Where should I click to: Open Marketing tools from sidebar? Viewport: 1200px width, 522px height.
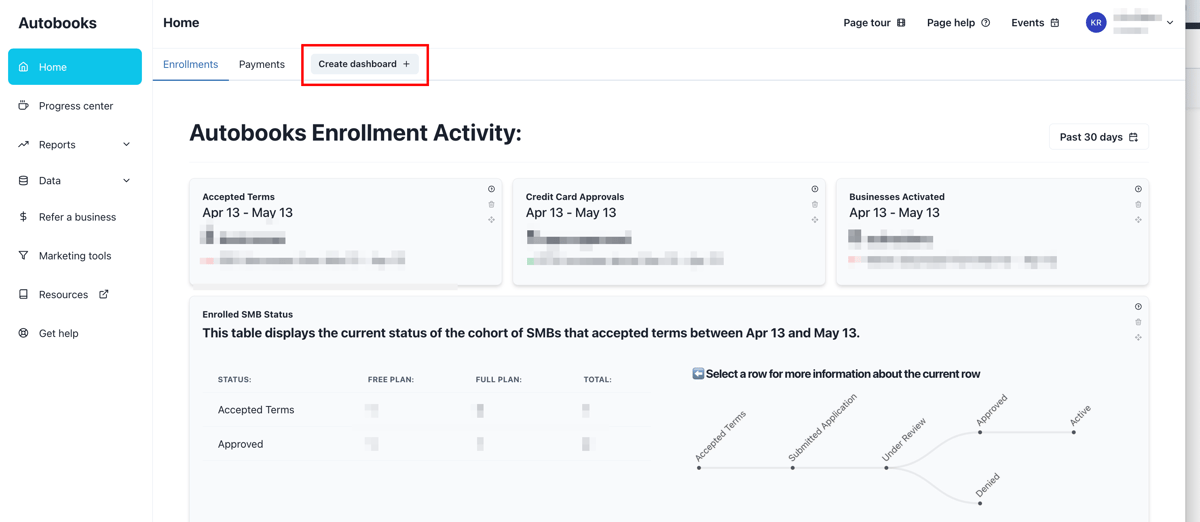(x=75, y=256)
